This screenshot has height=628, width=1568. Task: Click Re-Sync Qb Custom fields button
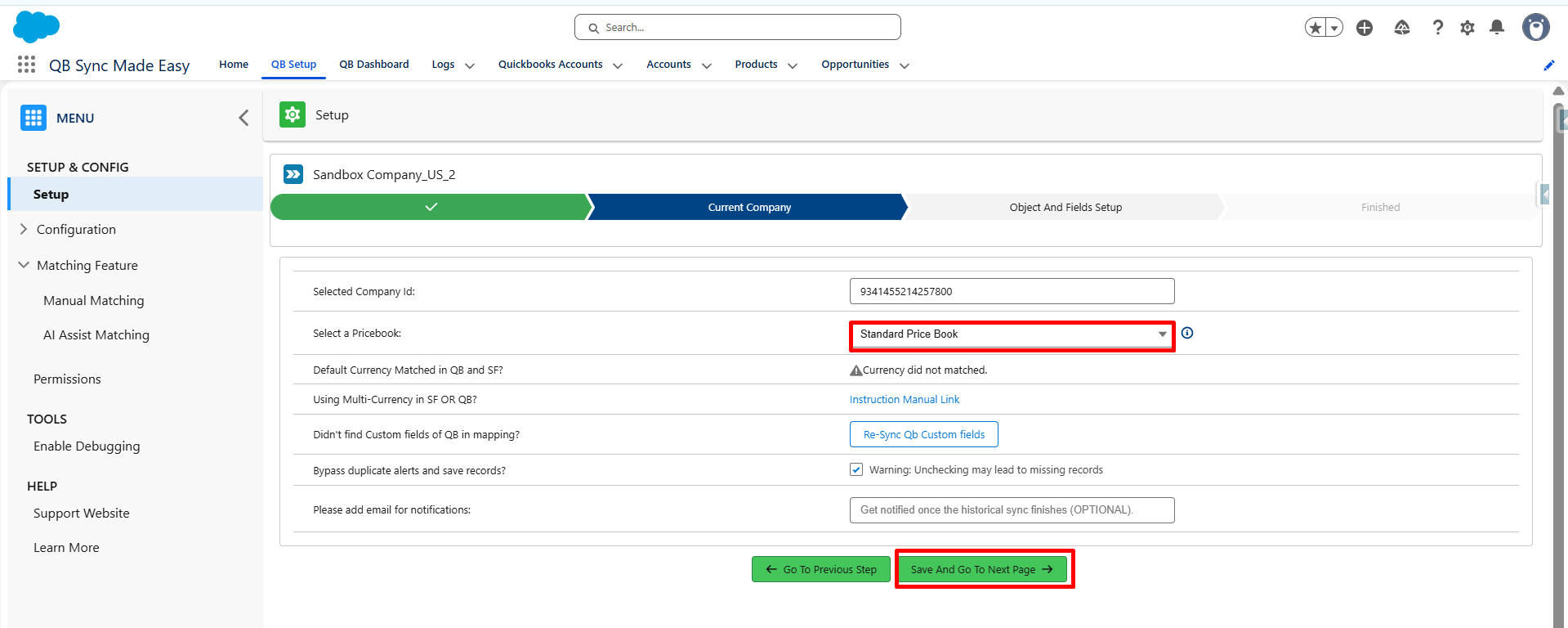click(924, 434)
